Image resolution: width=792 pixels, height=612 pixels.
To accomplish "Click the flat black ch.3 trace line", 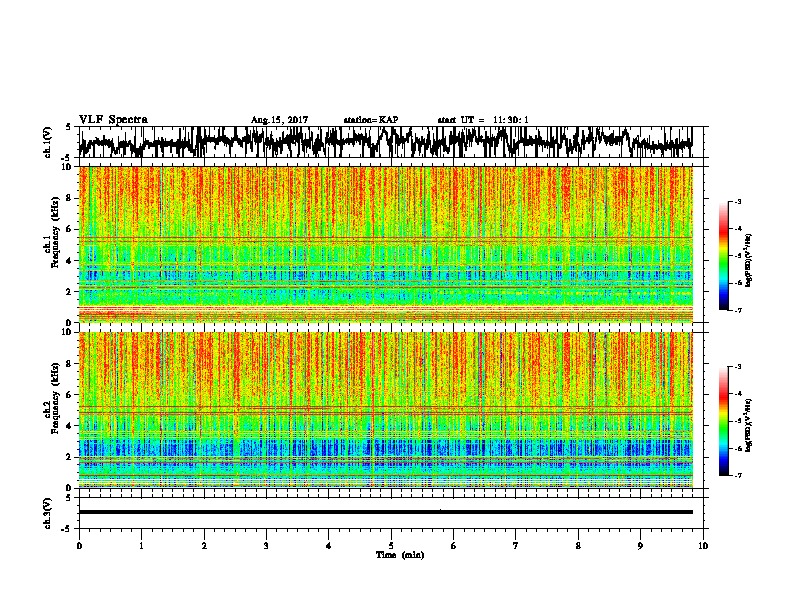I will click(x=385, y=512).
